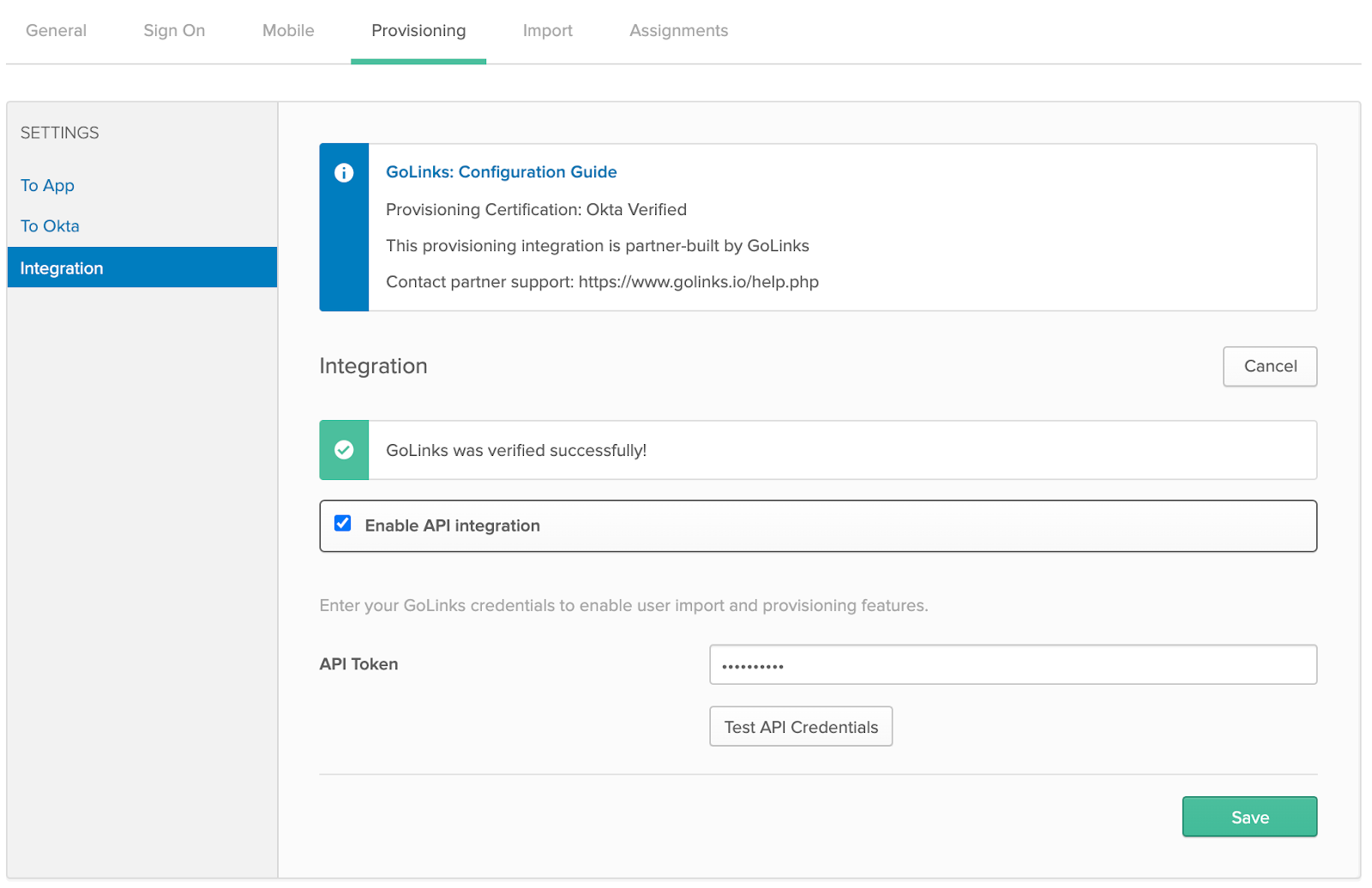Switch to the Sign On tab
Viewport: 1372px width, 888px height.
[x=173, y=30]
